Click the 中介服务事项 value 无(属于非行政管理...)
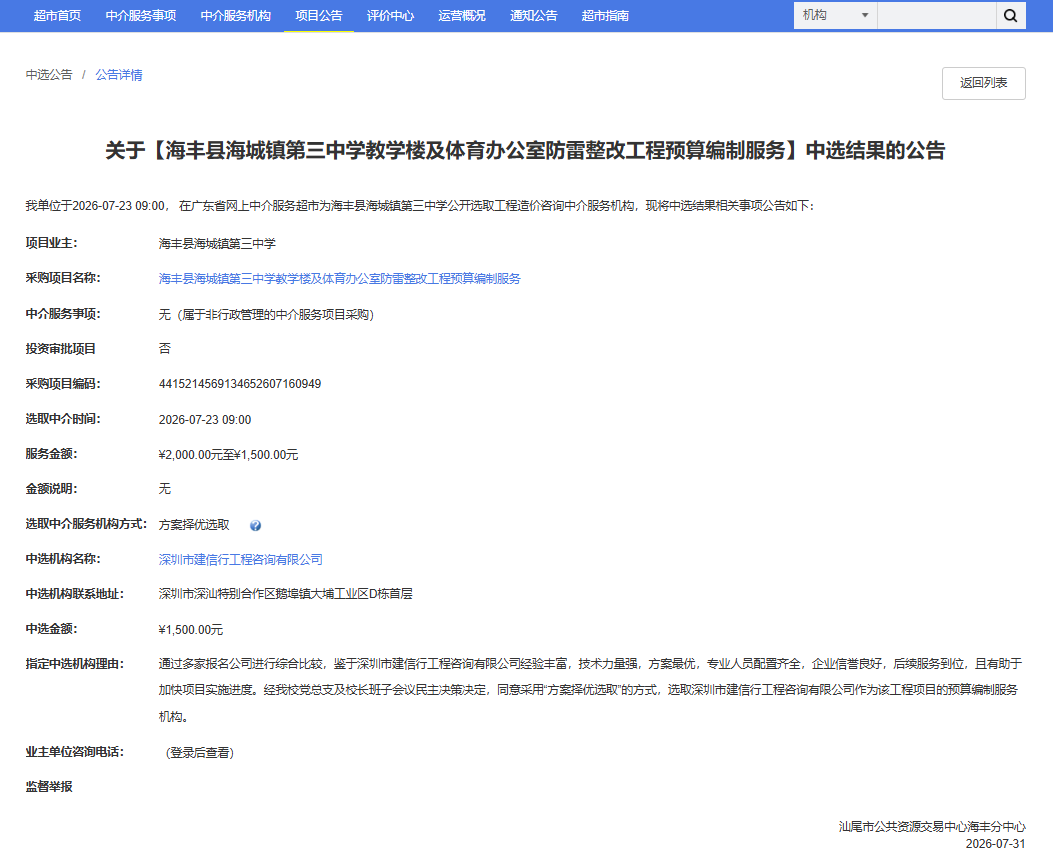 pyautogui.click(x=266, y=314)
